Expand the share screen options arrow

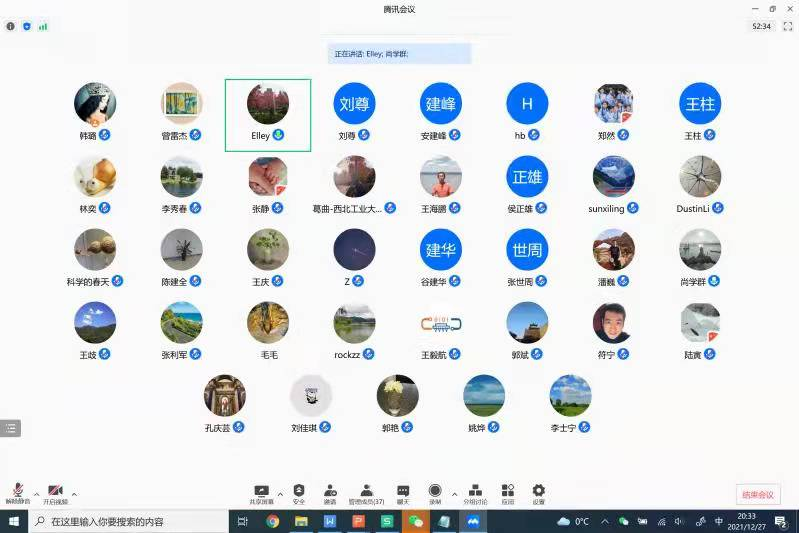click(x=280, y=494)
